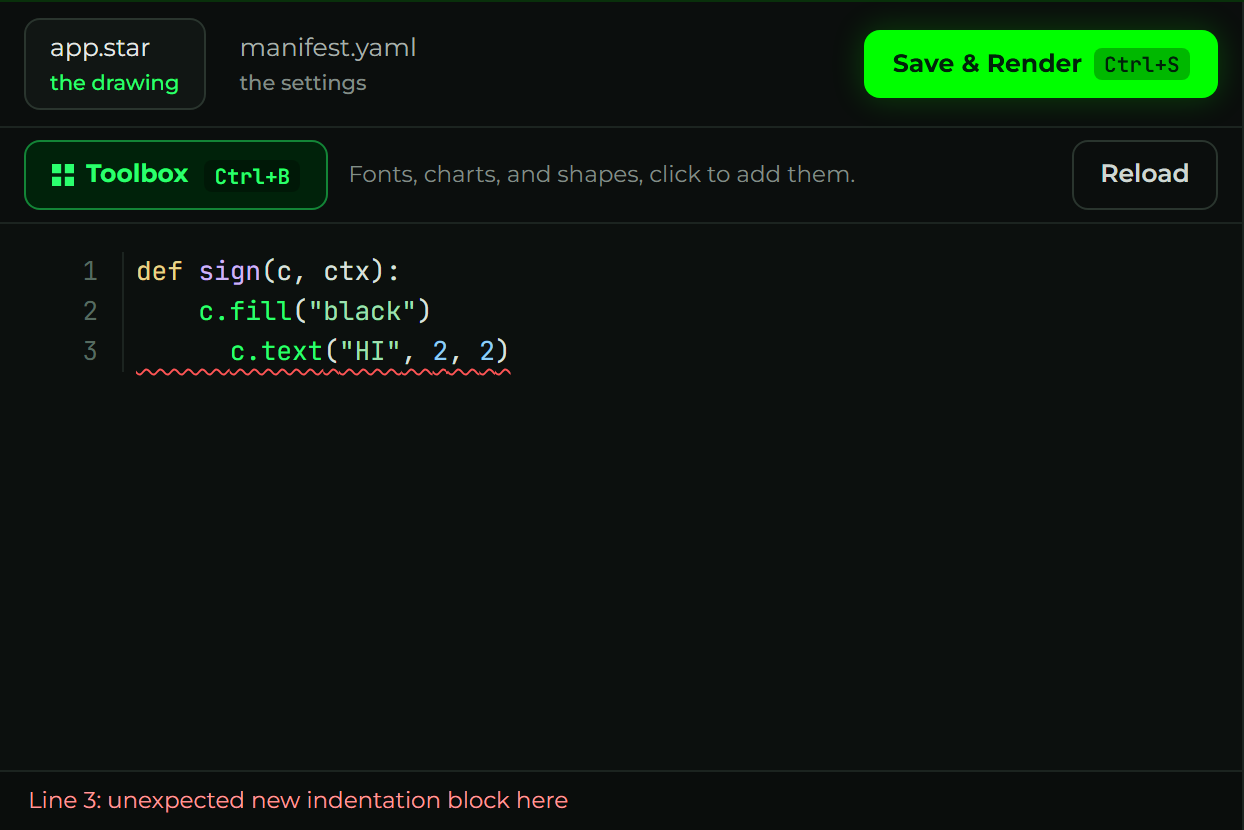The width and height of the screenshot is (1244, 830).
Task: Open the Toolbox panel
Action: (x=176, y=175)
